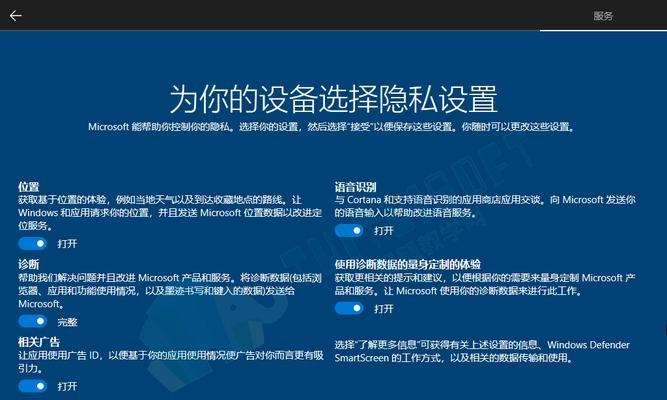Click the 诊断 section heading
The image size is (667, 400).
[29, 264]
